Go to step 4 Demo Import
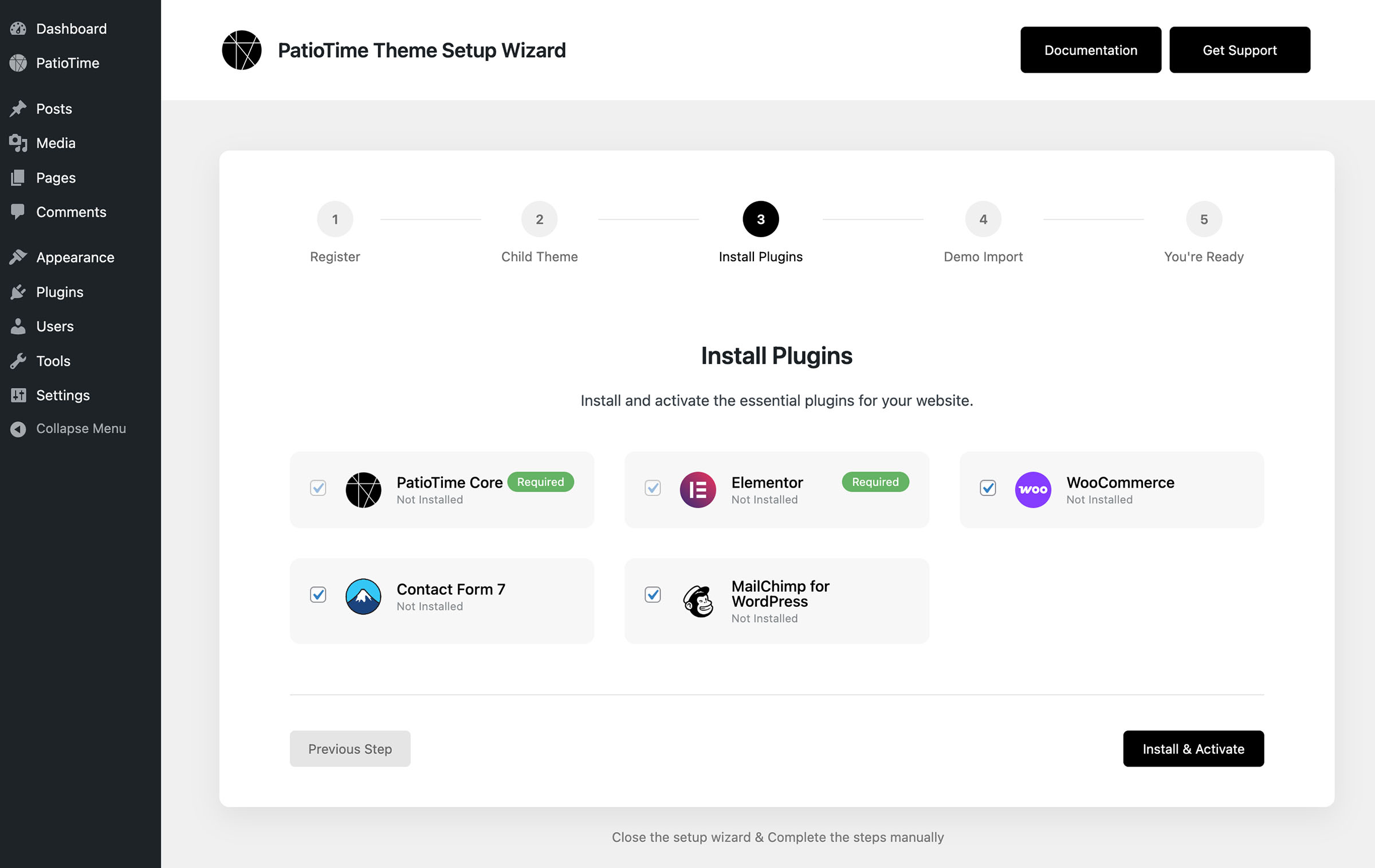1375x868 pixels. point(983,219)
